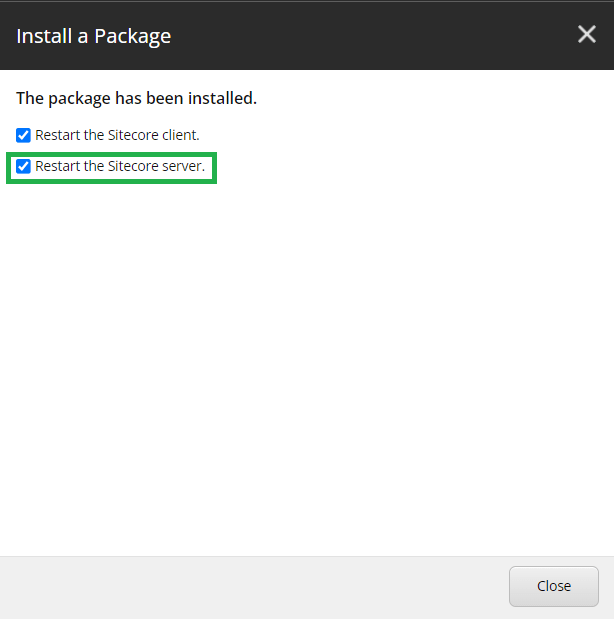Disable restarting the Sitecore client
The image size is (614, 619).
[x=23, y=135]
